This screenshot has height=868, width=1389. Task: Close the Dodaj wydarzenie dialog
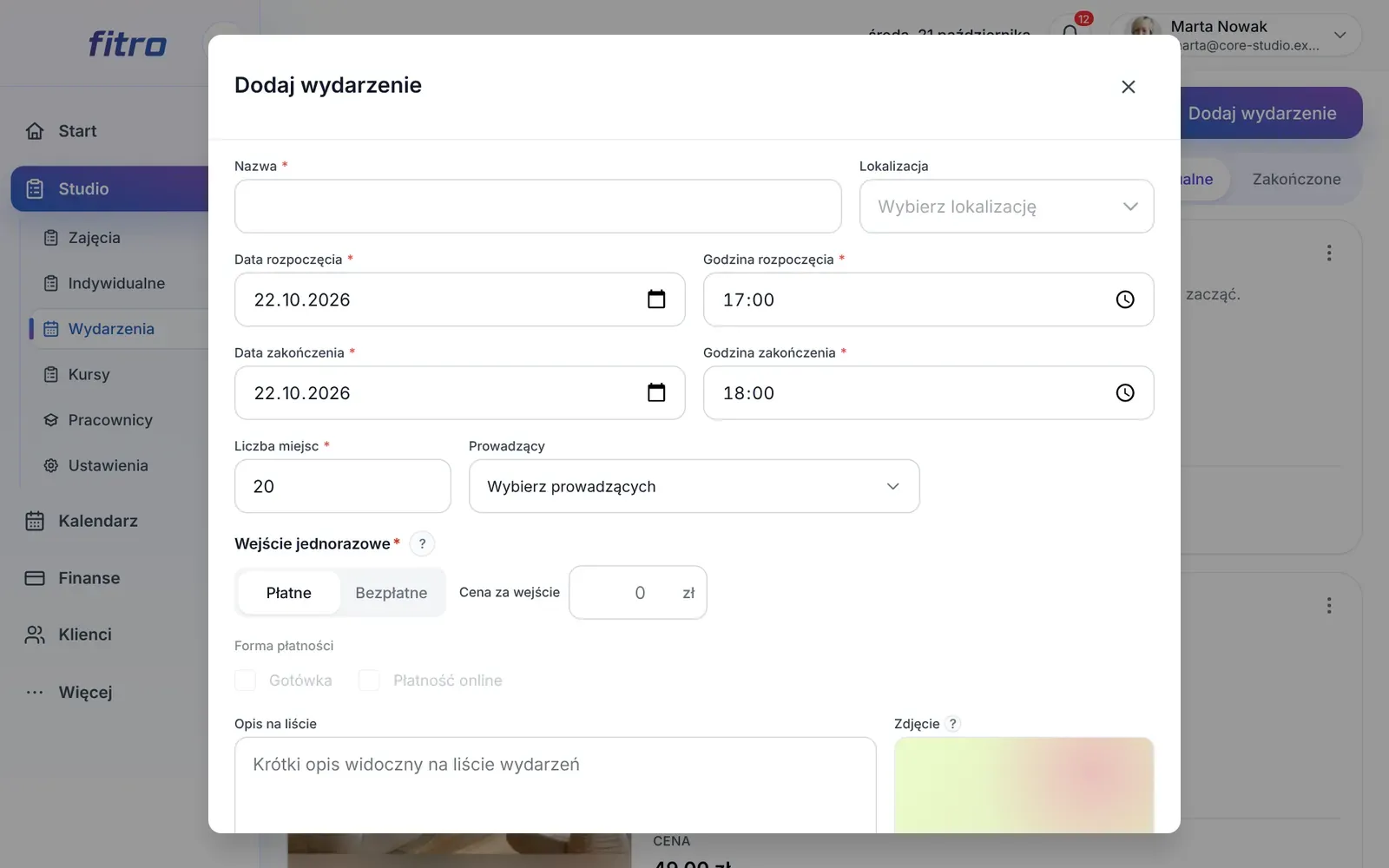coord(1128,87)
